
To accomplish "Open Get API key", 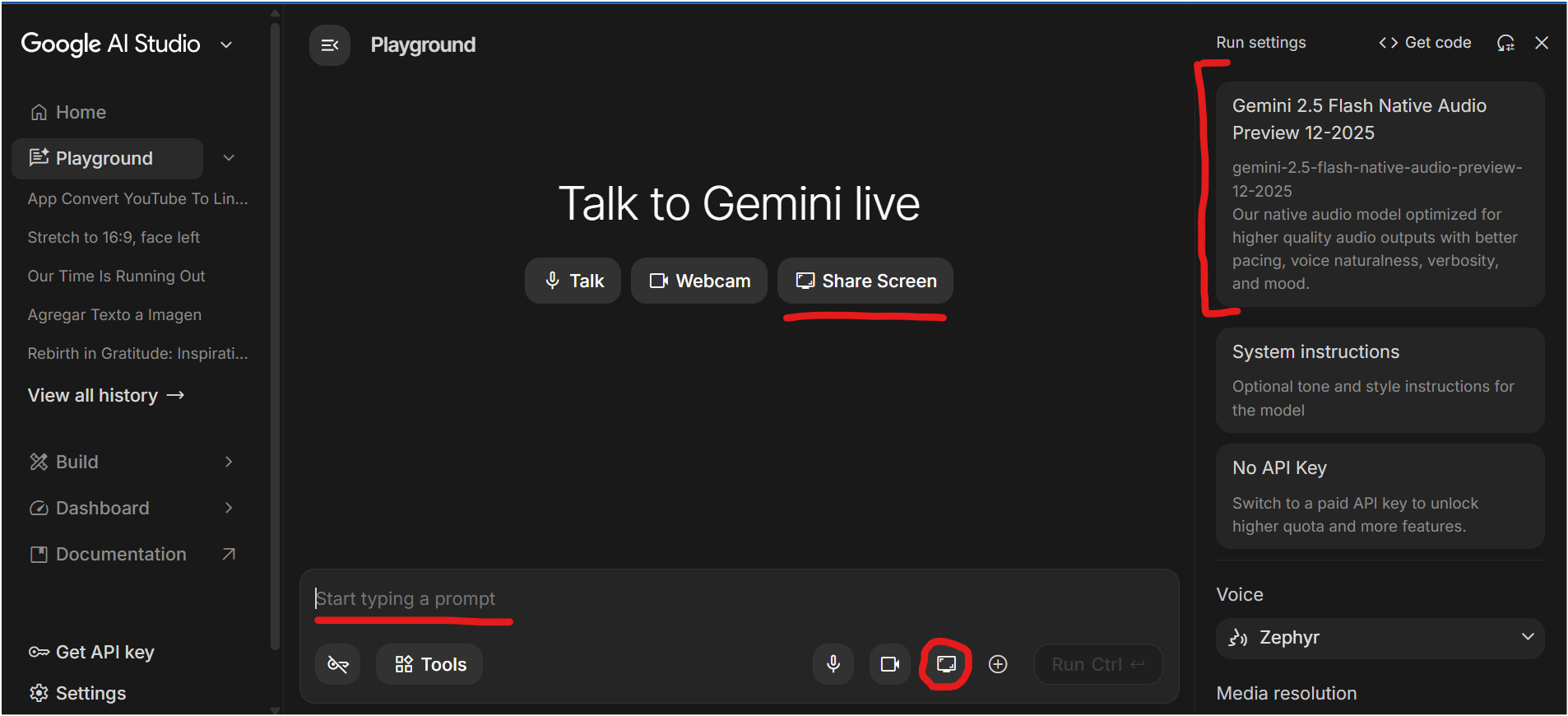I will pyautogui.click(x=92, y=652).
